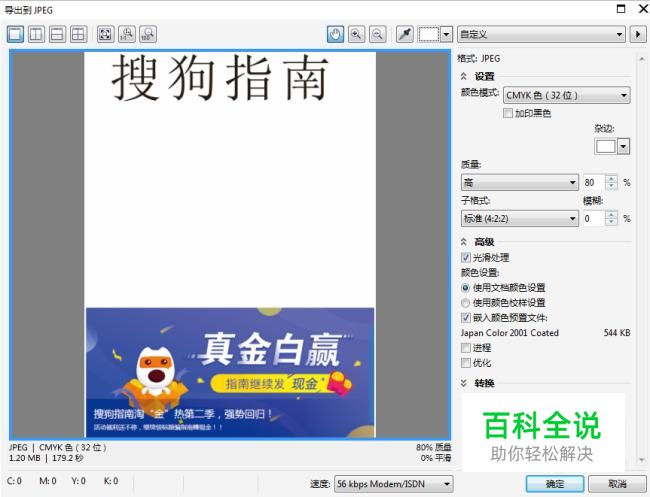Click the 模糊 percentage stepper arrows

click(x=611, y=218)
